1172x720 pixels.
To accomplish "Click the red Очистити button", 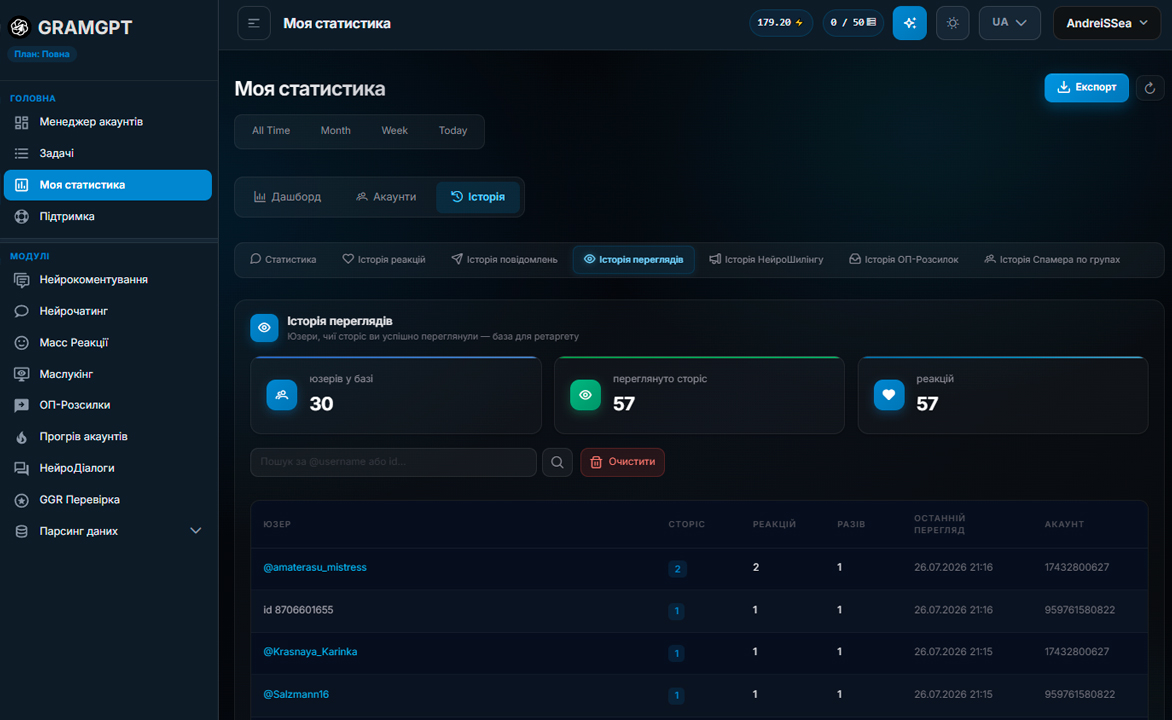I will [x=623, y=462].
